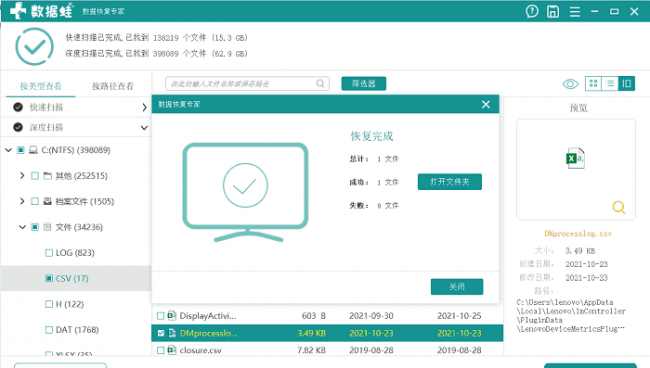Image resolution: width=650 pixels, height=368 pixels.
Task: Click the 7.82 KB size cell
Action: [x=311, y=350]
